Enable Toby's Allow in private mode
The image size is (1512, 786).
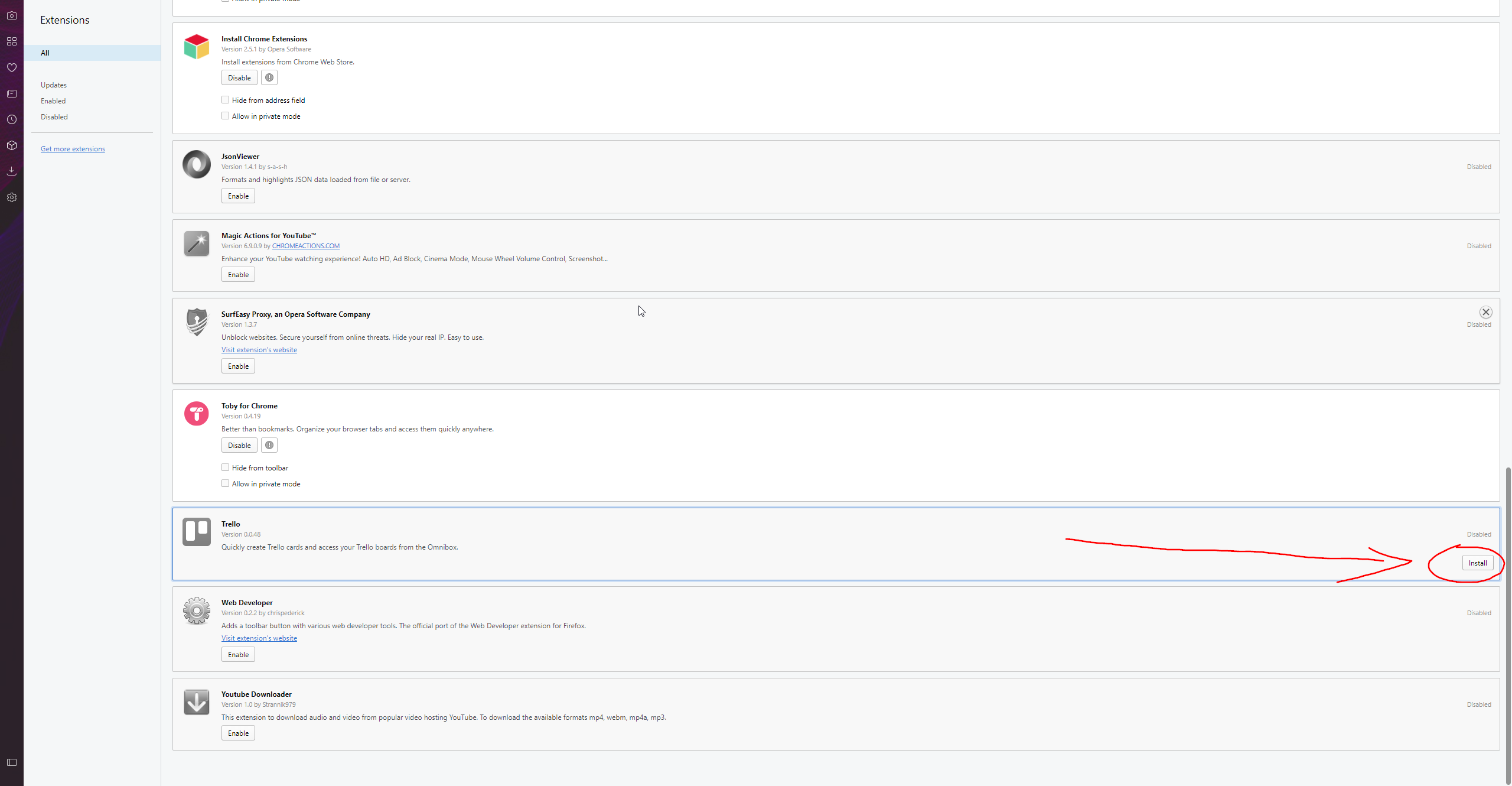226,483
